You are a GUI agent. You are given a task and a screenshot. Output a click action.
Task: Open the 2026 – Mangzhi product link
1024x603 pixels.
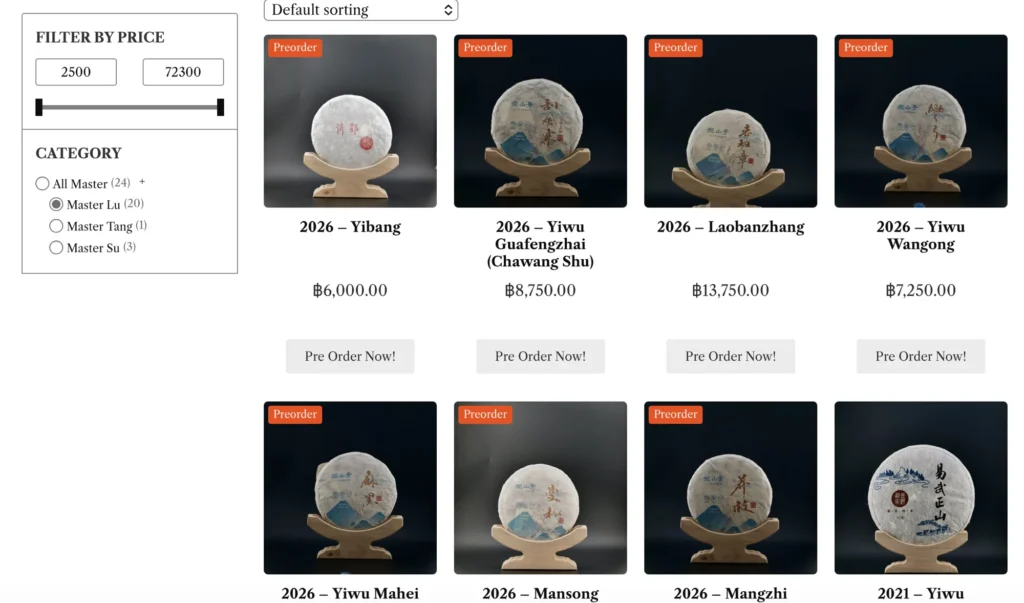coord(730,594)
